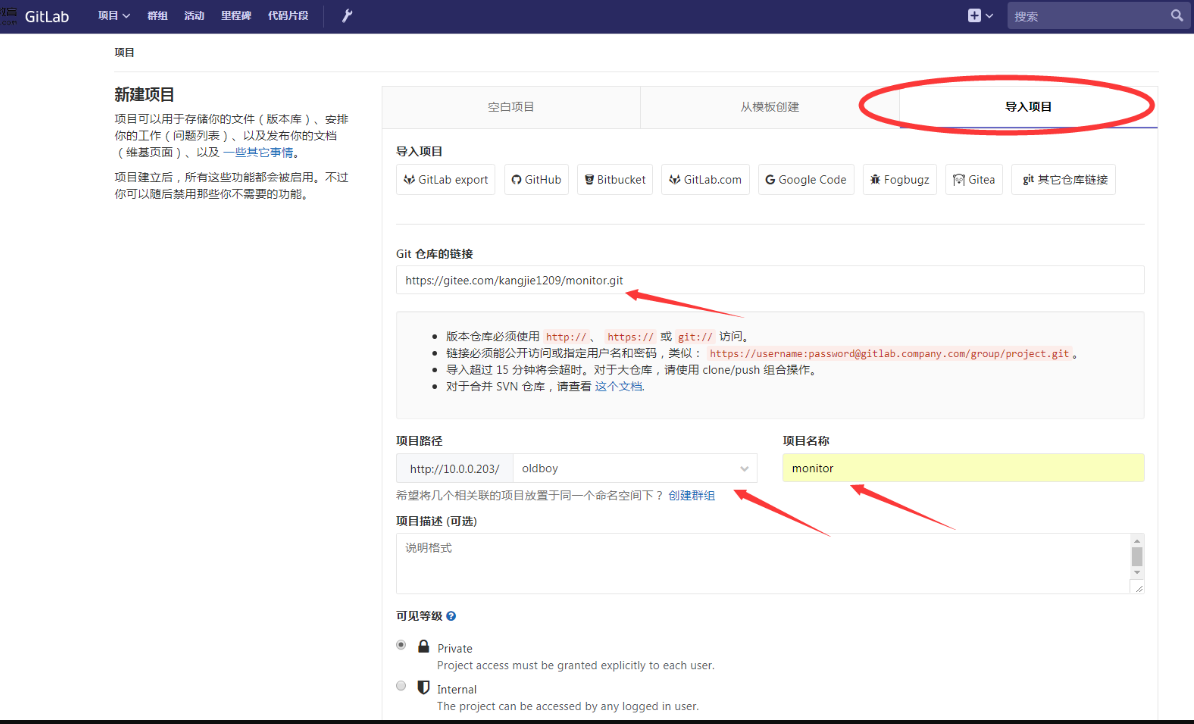Switch to the 导入项目 tab
The height and width of the screenshot is (724, 1194).
(1028, 107)
